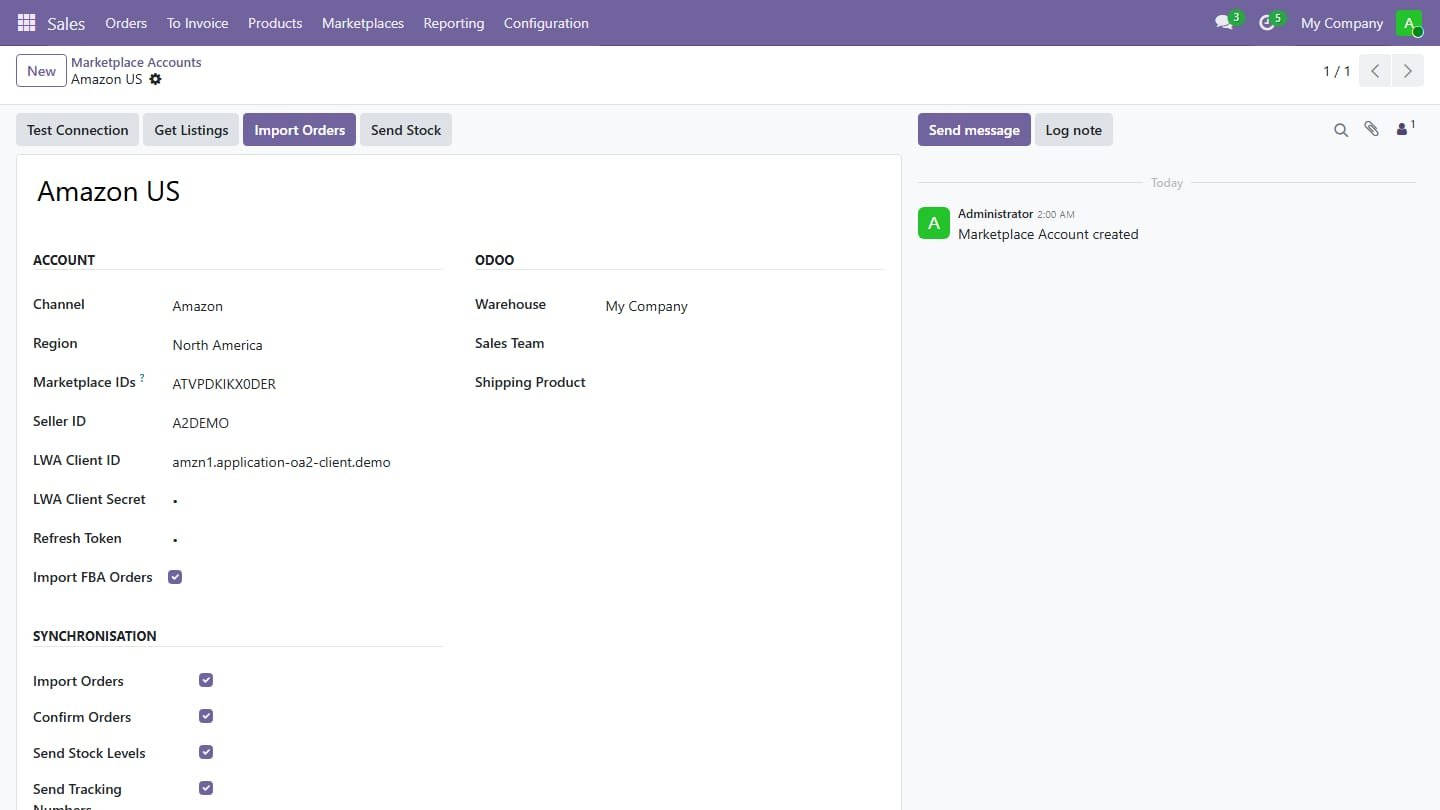Open the record actions gear menu
Screen dimensions: 1440x810
(x=155, y=79)
